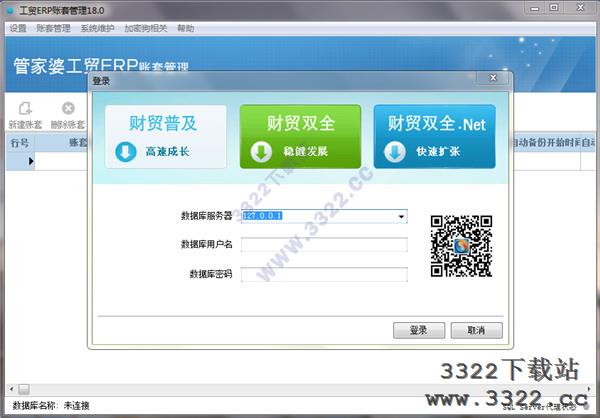Click 数据库名称: 未连接 status text
Viewport: 600px width, 418px height.
(x=51, y=406)
